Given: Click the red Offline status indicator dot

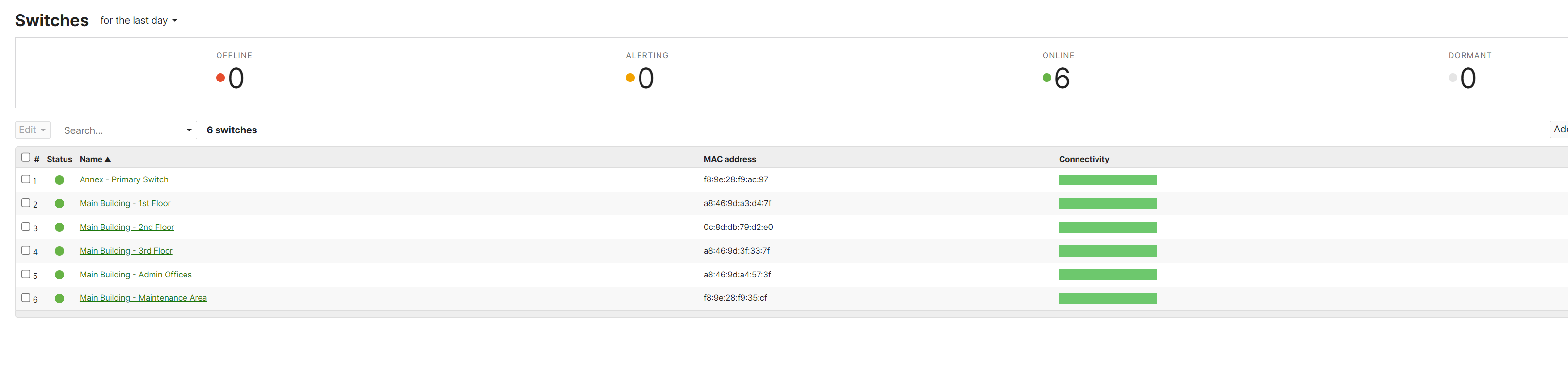Looking at the screenshot, I should click(x=220, y=78).
